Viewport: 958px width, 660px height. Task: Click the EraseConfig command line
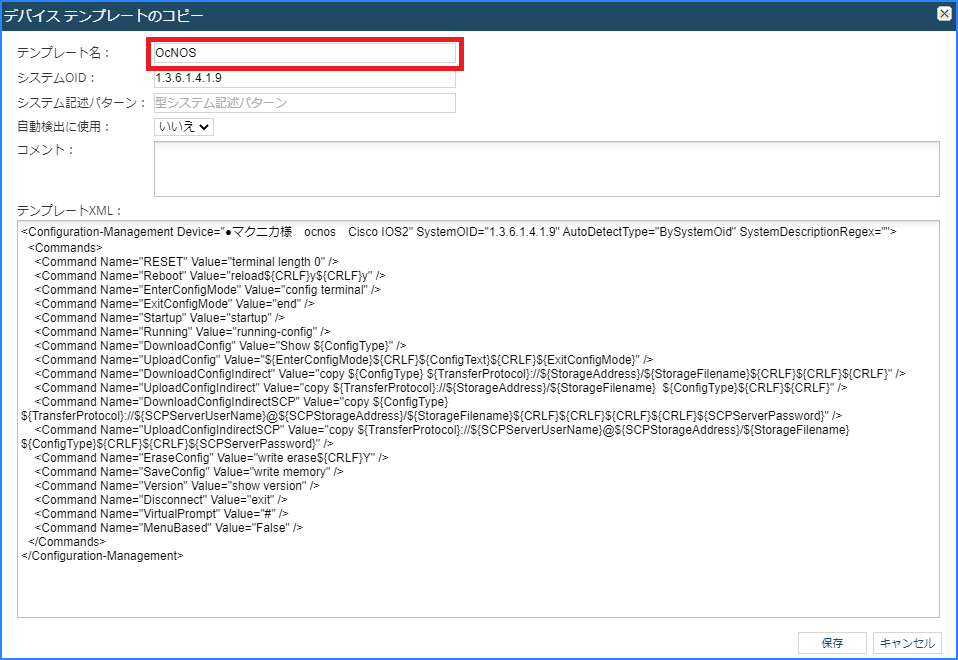211,458
